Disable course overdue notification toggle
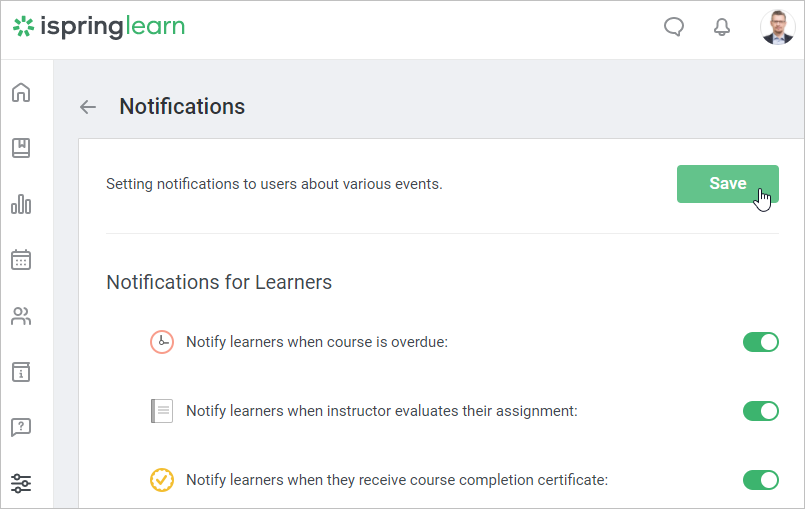The height and width of the screenshot is (509, 805). (760, 342)
